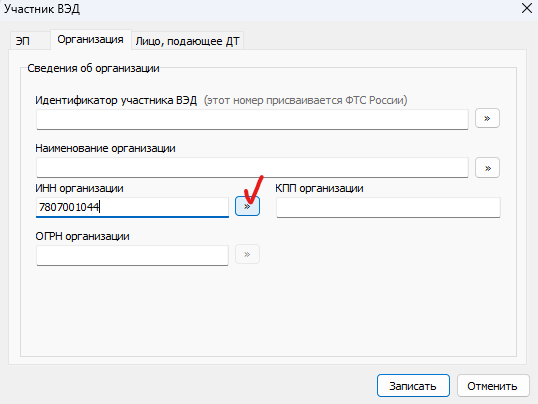This screenshot has width=538, height=404.
Task: Click the ОГРН организации label
Action: (x=83, y=236)
